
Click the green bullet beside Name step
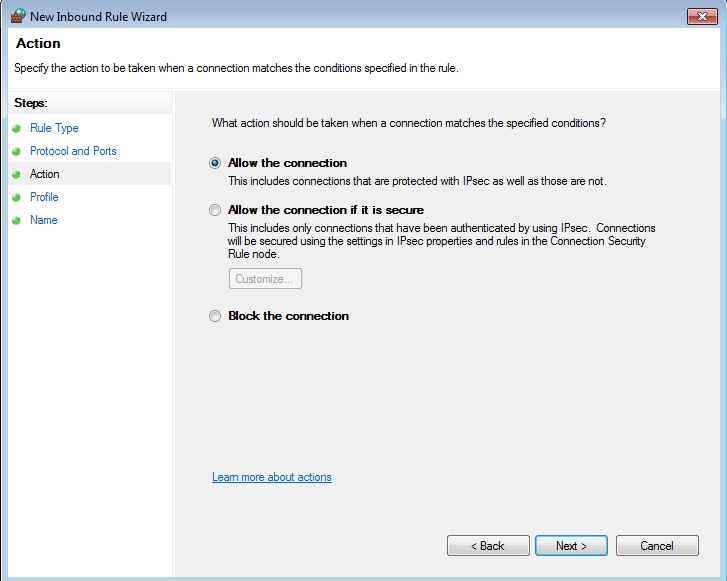coord(16,221)
